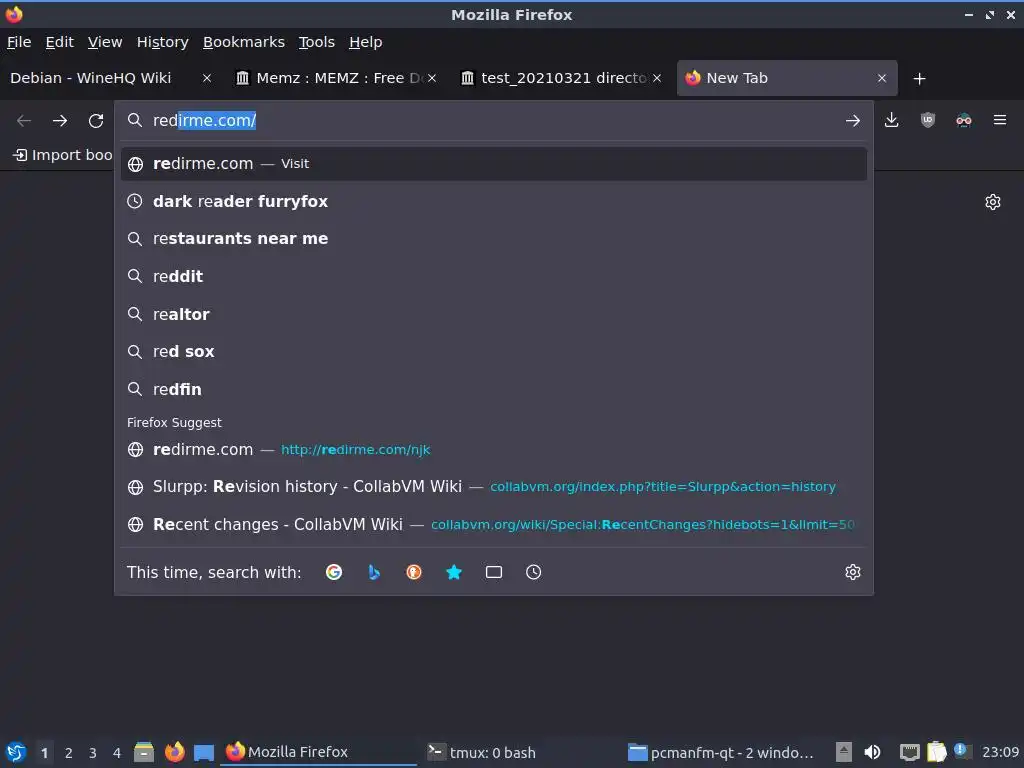Open the File menu
Viewport: 1024px width, 768px height.
[x=19, y=42]
